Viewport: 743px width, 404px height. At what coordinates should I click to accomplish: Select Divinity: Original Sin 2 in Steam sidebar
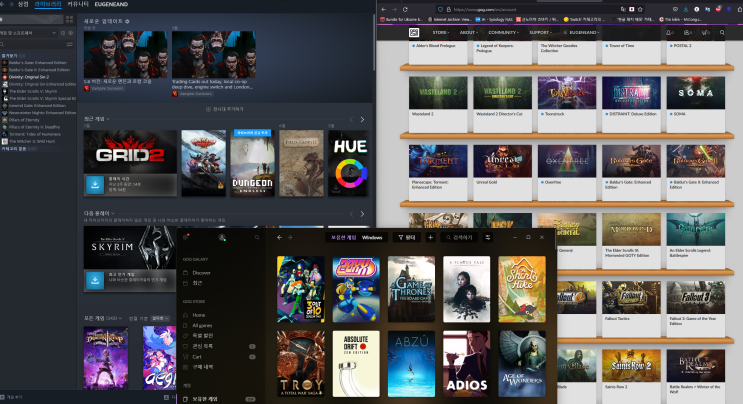point(29,77)
